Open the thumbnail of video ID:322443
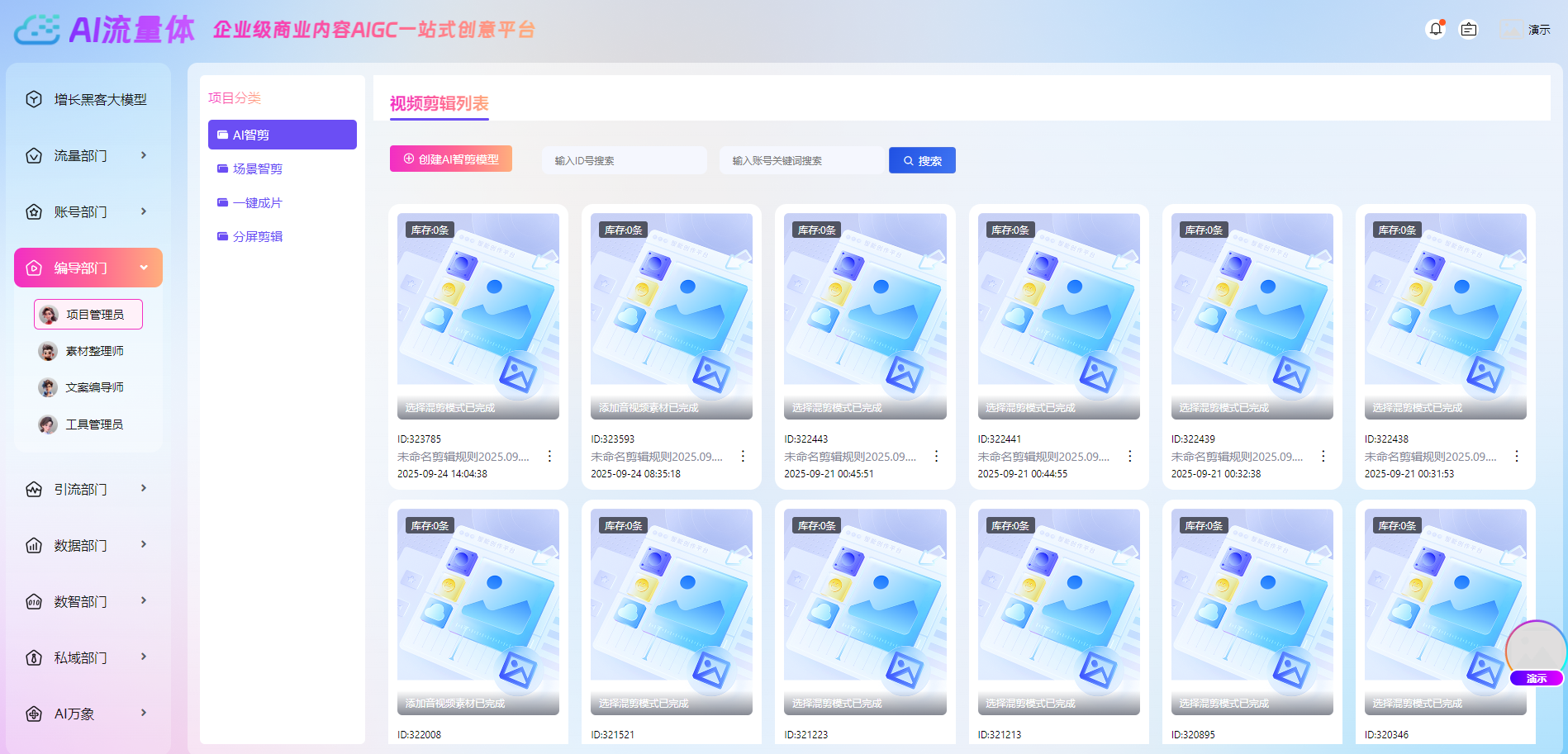Viewport: 1568px width, 754px height. point(864,315)
